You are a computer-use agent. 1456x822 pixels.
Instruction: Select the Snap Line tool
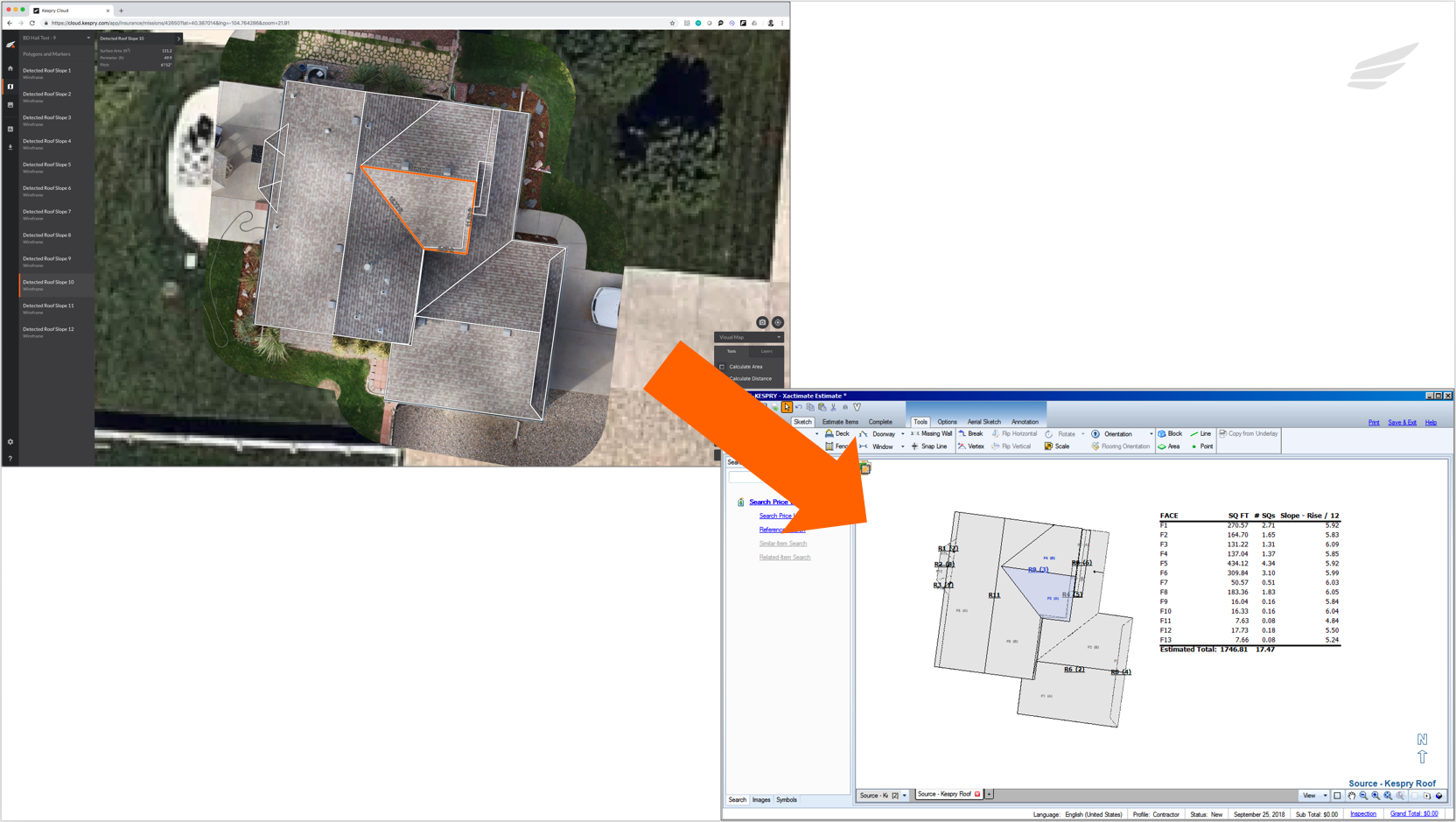929,446
